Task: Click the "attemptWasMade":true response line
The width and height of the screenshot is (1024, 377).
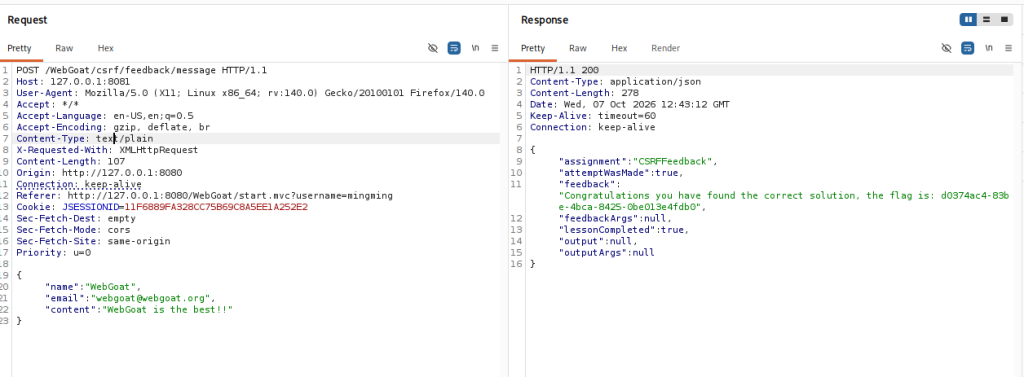Action: pos(621,172)
